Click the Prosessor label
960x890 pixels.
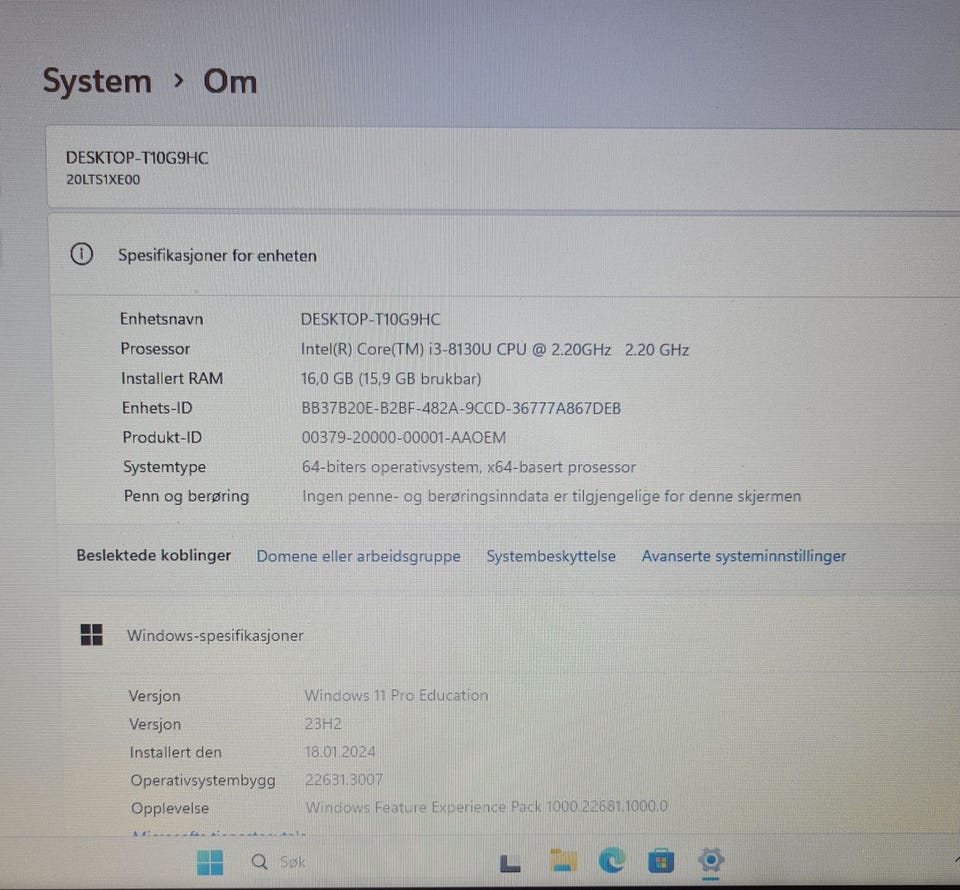coord(156,349)
